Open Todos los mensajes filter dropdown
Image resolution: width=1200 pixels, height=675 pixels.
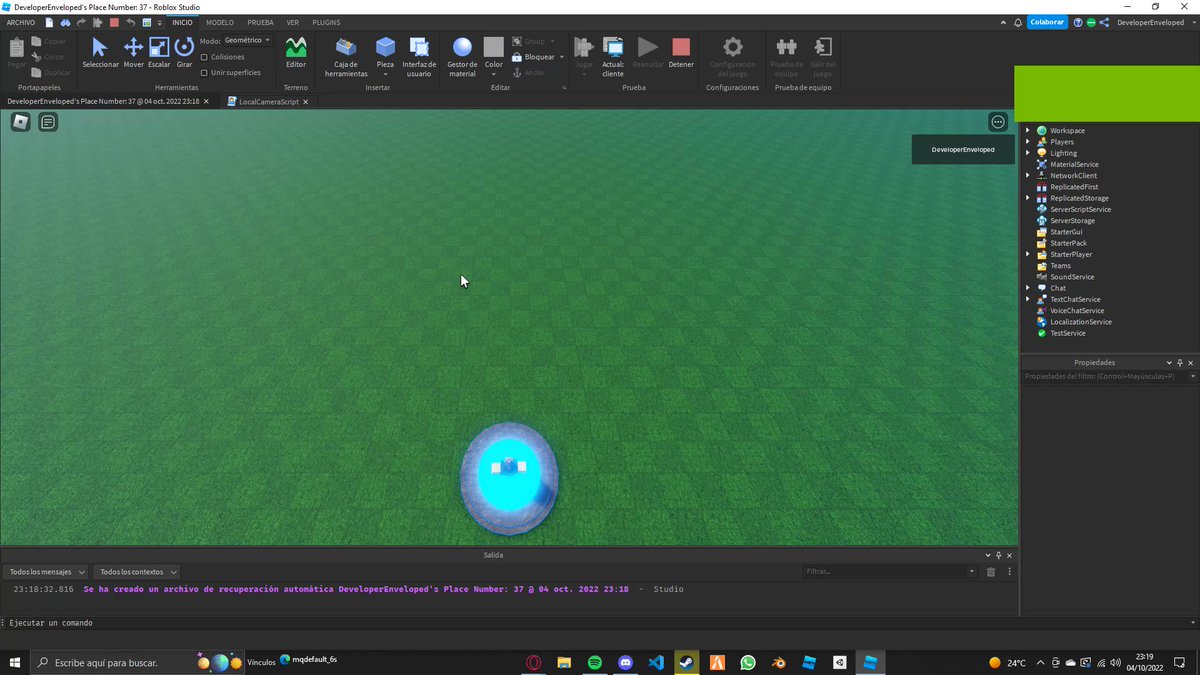pos(46,571)
